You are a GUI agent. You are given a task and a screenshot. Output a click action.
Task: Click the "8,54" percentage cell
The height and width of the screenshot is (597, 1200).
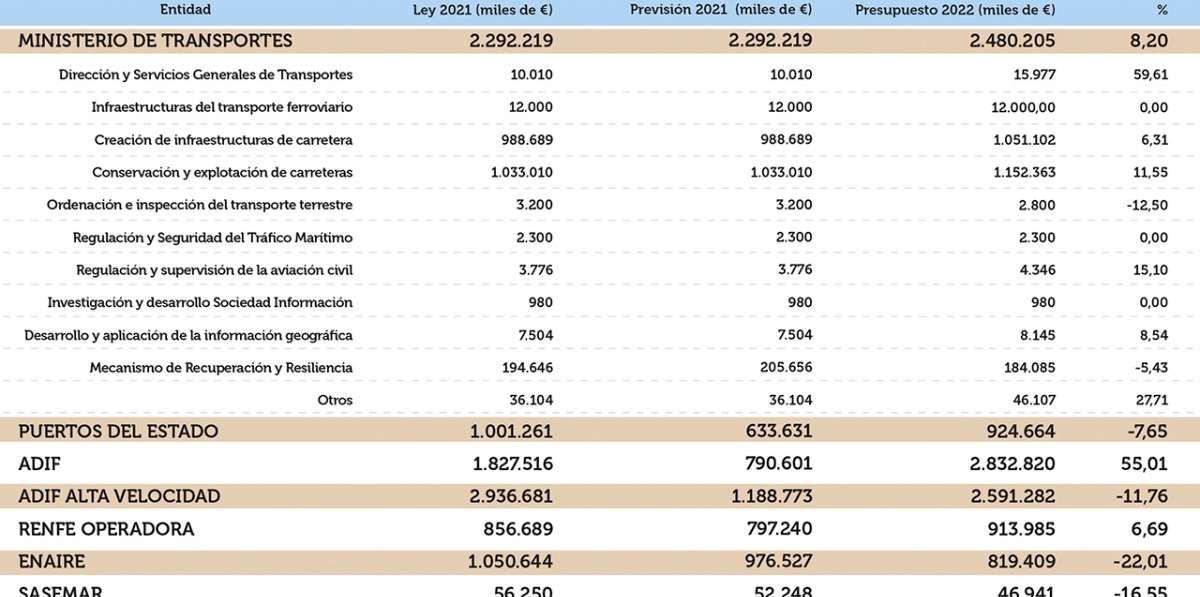pyautogui.click(x=1153, y=335)
